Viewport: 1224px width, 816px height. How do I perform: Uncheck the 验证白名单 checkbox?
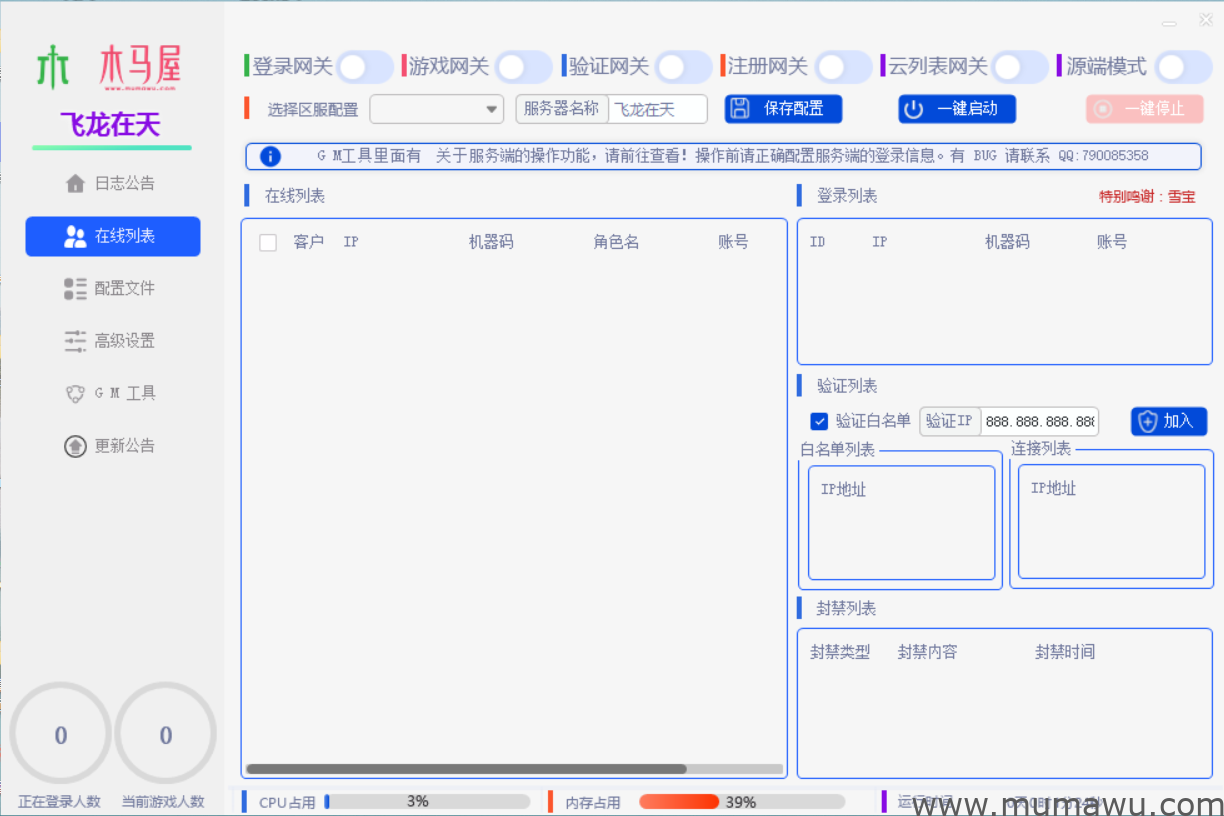pos(819,421)
